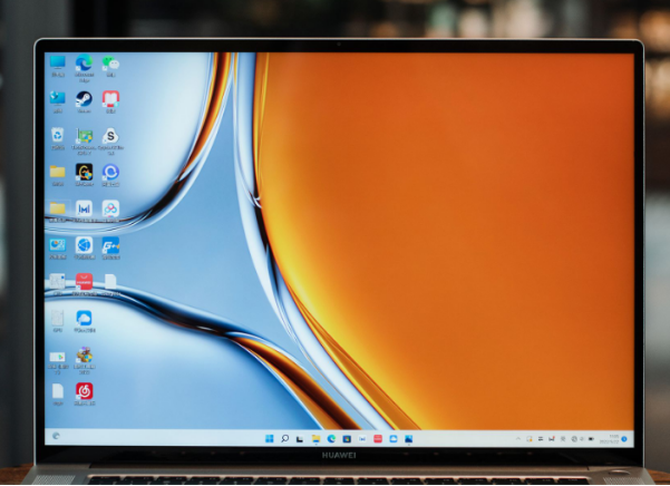Image resolution: width=670 pixels, height=486 pixels.
Task: Open the Photos app on the taskbar
Action: pyautogui.click(x=408, y=439)
